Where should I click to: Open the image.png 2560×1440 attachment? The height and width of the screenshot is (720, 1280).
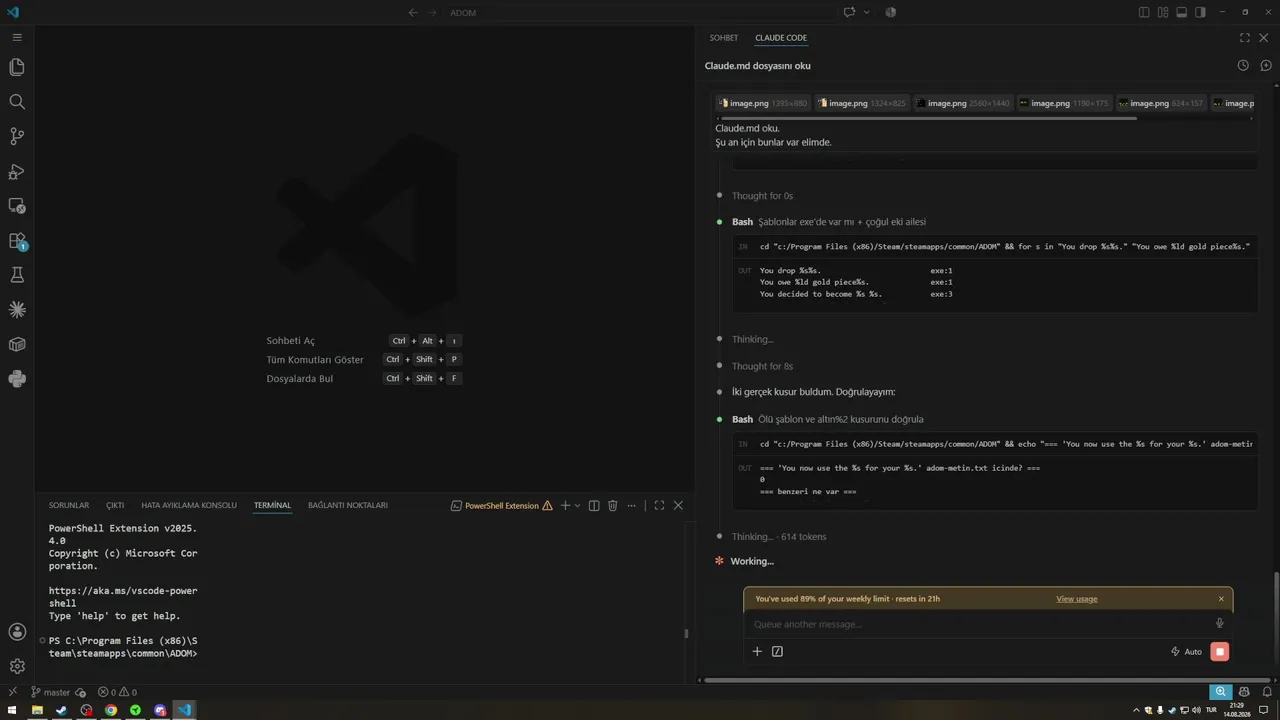[x=964, y=103]
